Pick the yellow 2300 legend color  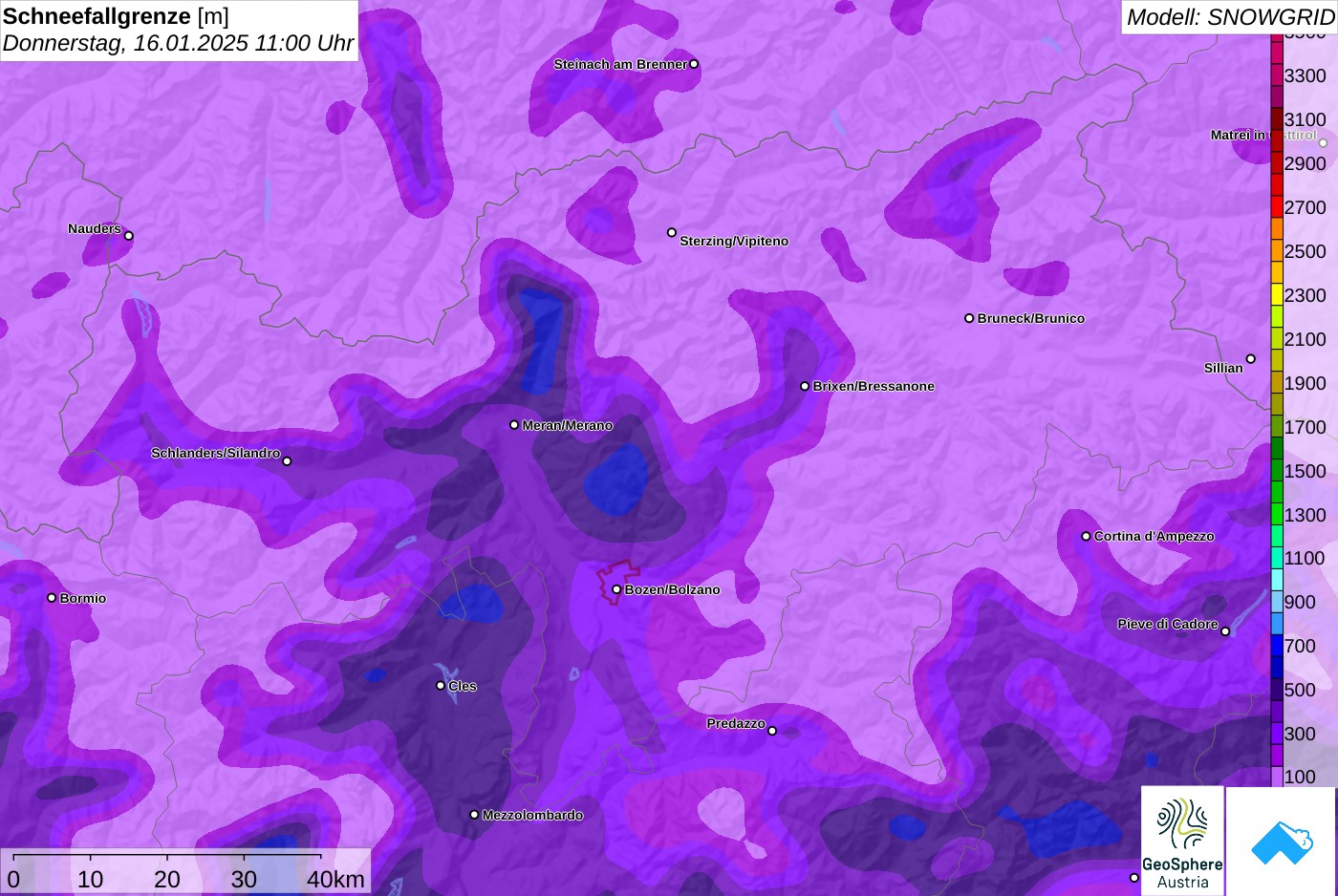[x=1277, y=295]
